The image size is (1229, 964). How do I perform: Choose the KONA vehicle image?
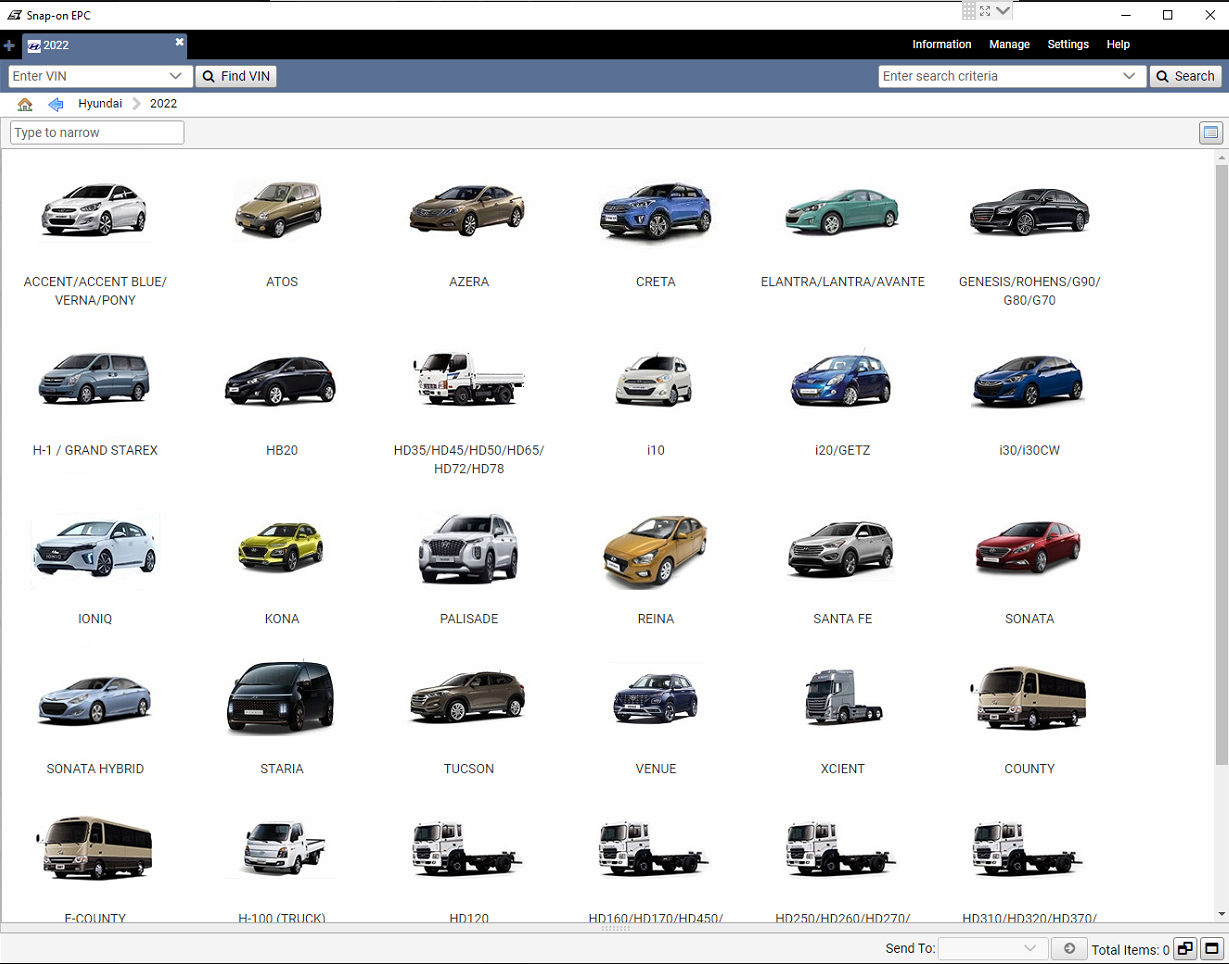tap(281, 547)
